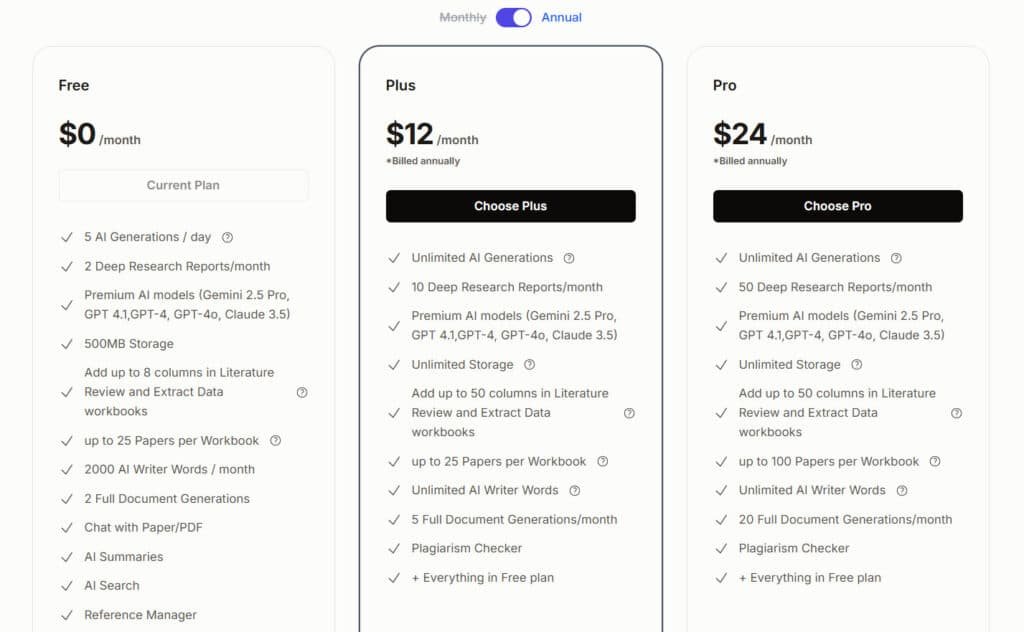Open tooltip for 'Unlimited AI Generations' in Pro plan
Viewport: 1024px width, 632px height.
[x=895, y=258]
